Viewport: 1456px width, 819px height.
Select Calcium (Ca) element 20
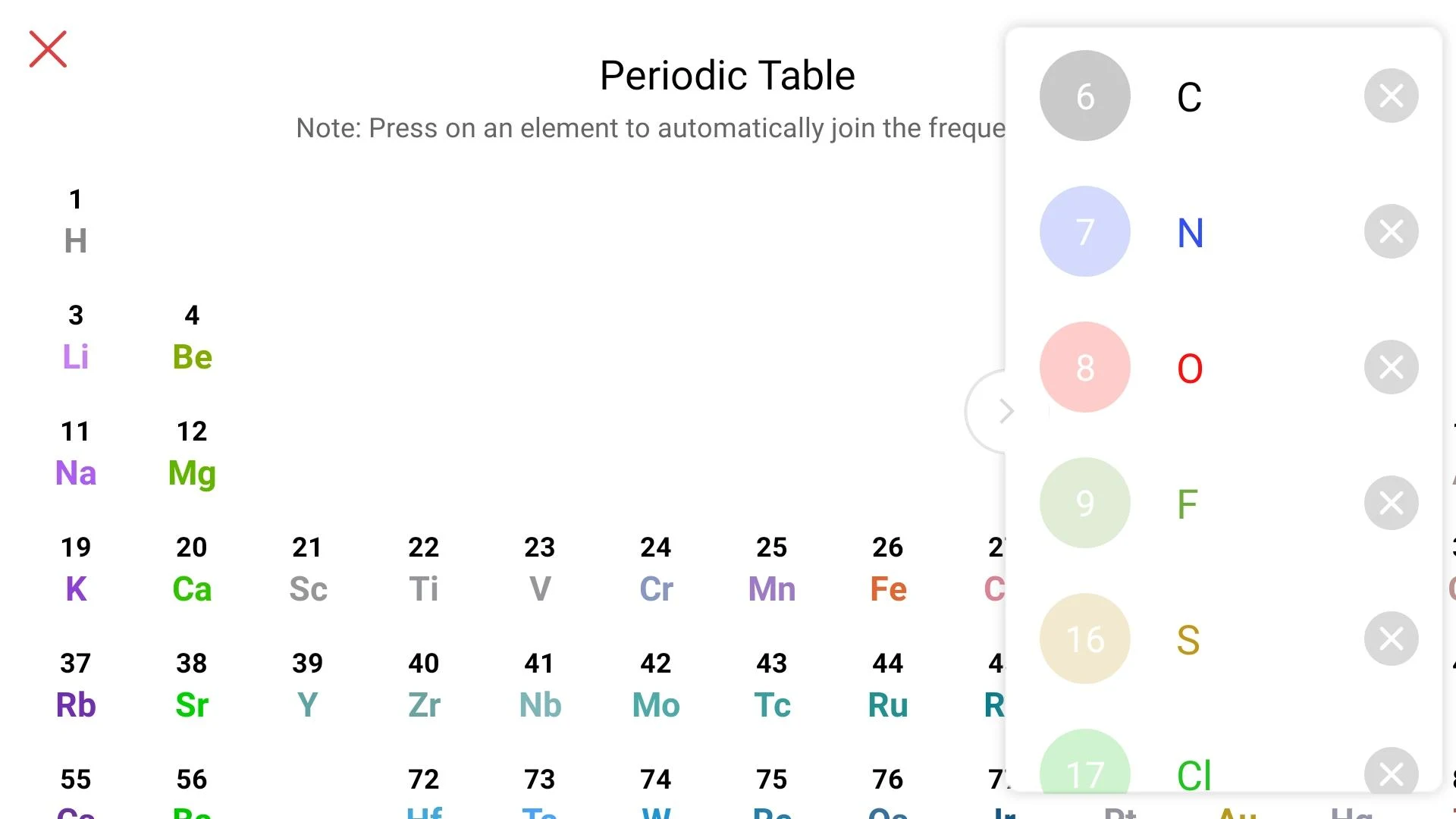point(192,570)
